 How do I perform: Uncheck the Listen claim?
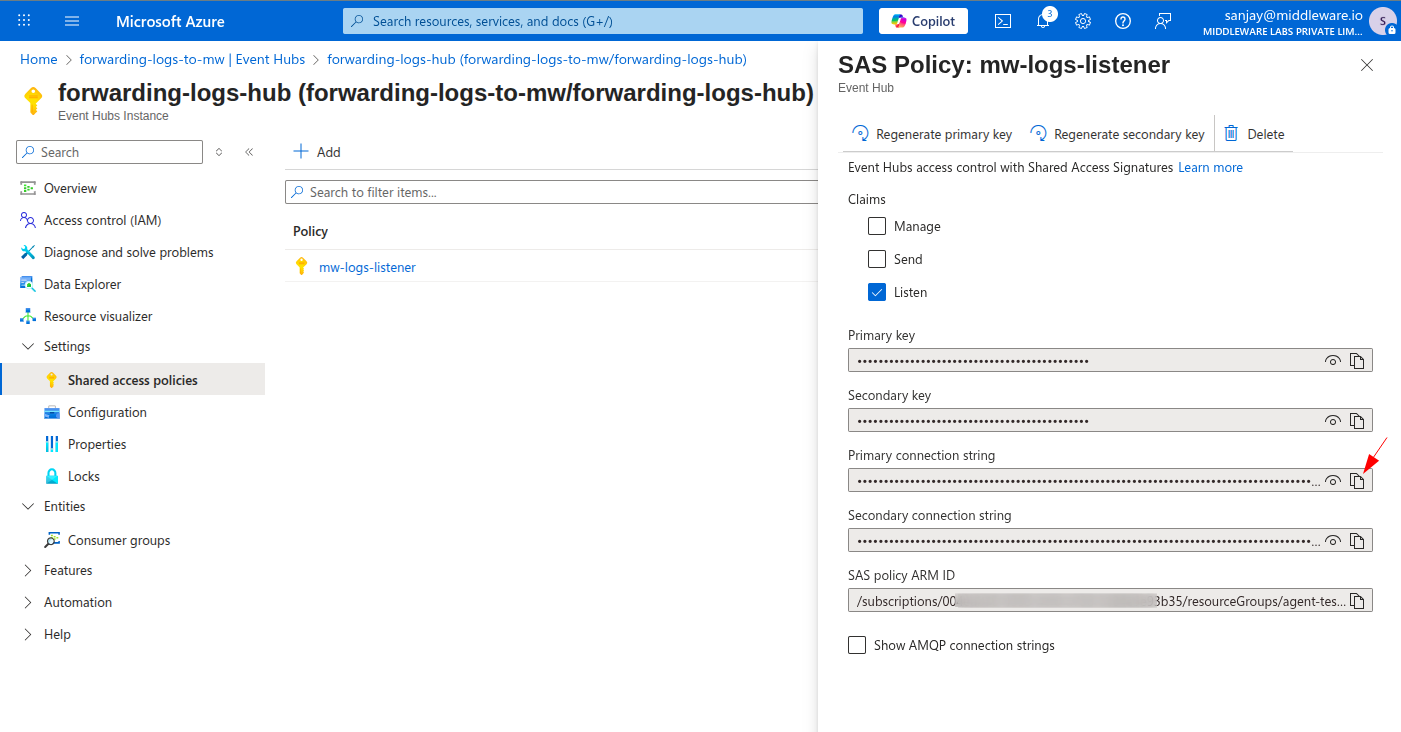click(x=877, y=292)
